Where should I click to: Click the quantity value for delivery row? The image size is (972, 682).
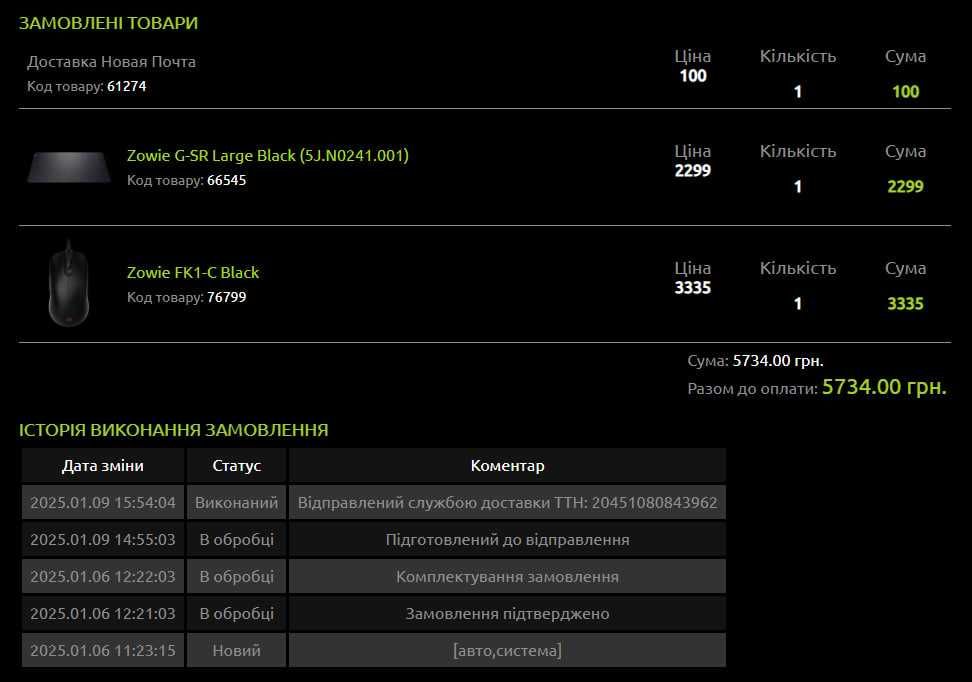click(798, 92)
